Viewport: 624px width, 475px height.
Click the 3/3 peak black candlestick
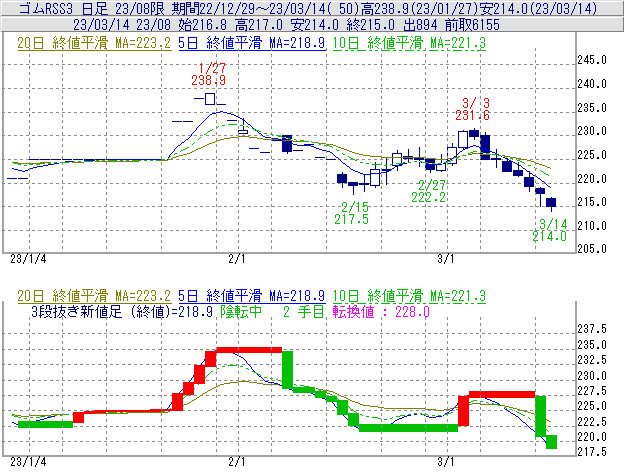click(474, 133)
